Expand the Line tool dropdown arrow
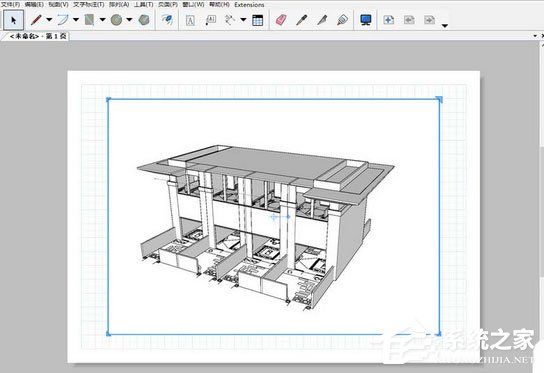The width and height of the screenshot is (544, 373). click(49, 20)
